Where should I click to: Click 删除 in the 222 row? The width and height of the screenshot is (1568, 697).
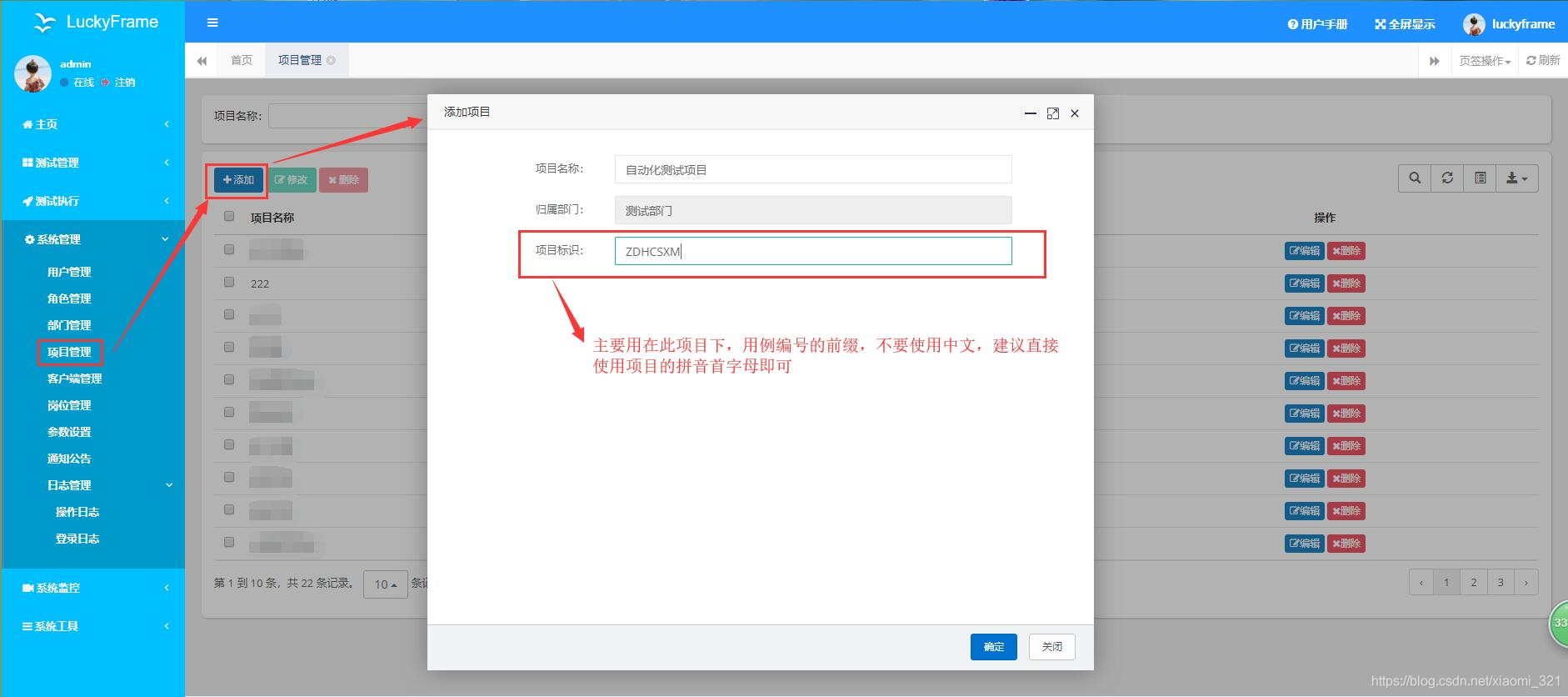click(x=1346, y=283)
